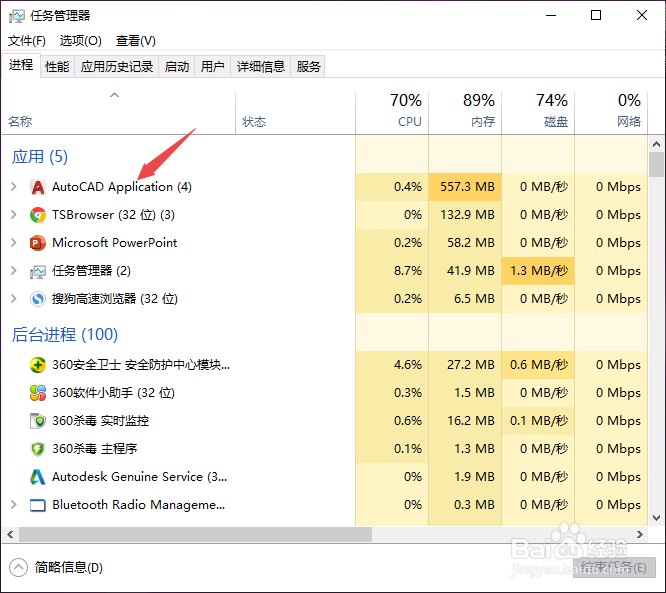Click the 0.1 MB/秒 disk cell
The width and height of the screenshot is (666, 593).
538,421
